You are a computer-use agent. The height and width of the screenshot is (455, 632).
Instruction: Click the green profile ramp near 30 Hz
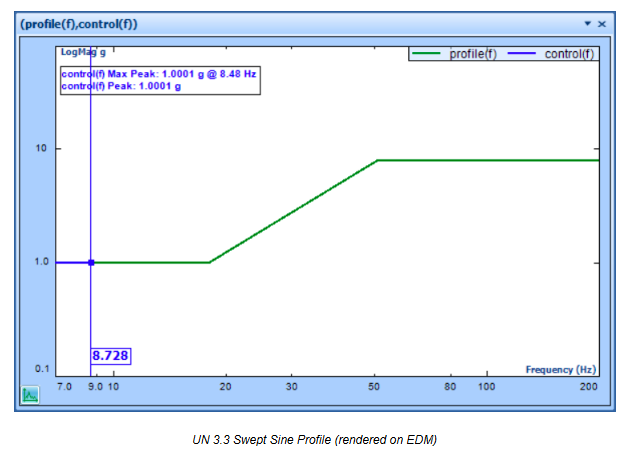point(292,213)
